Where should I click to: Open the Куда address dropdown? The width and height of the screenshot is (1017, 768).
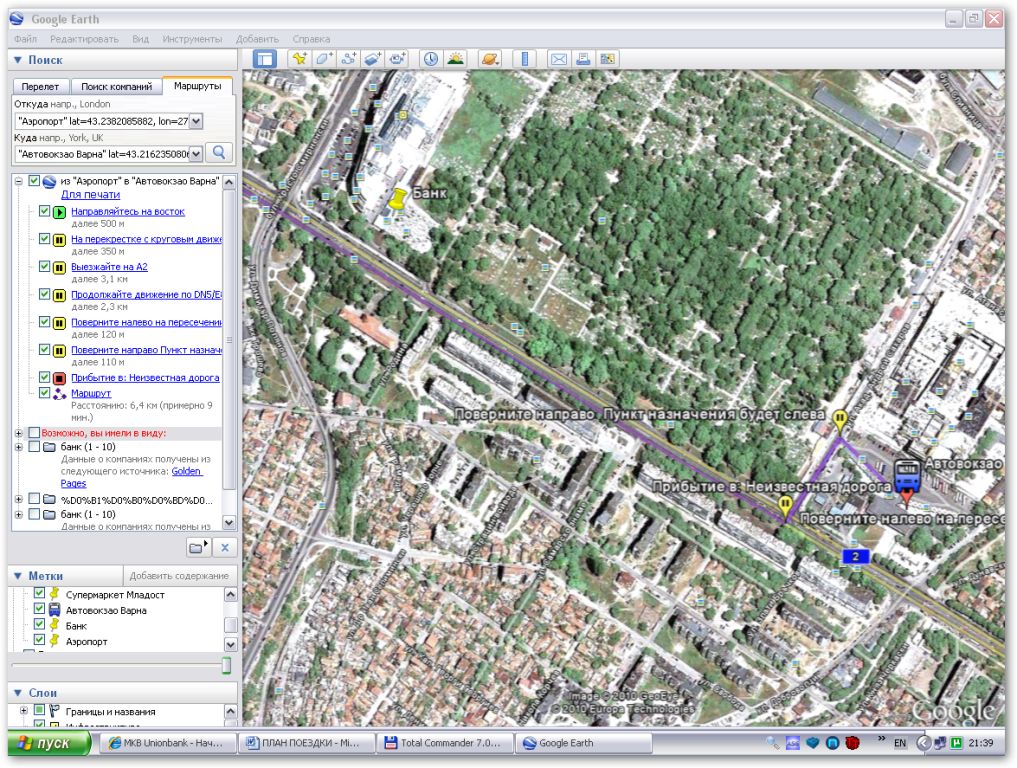pyautogui.click(x=196, y=154)
